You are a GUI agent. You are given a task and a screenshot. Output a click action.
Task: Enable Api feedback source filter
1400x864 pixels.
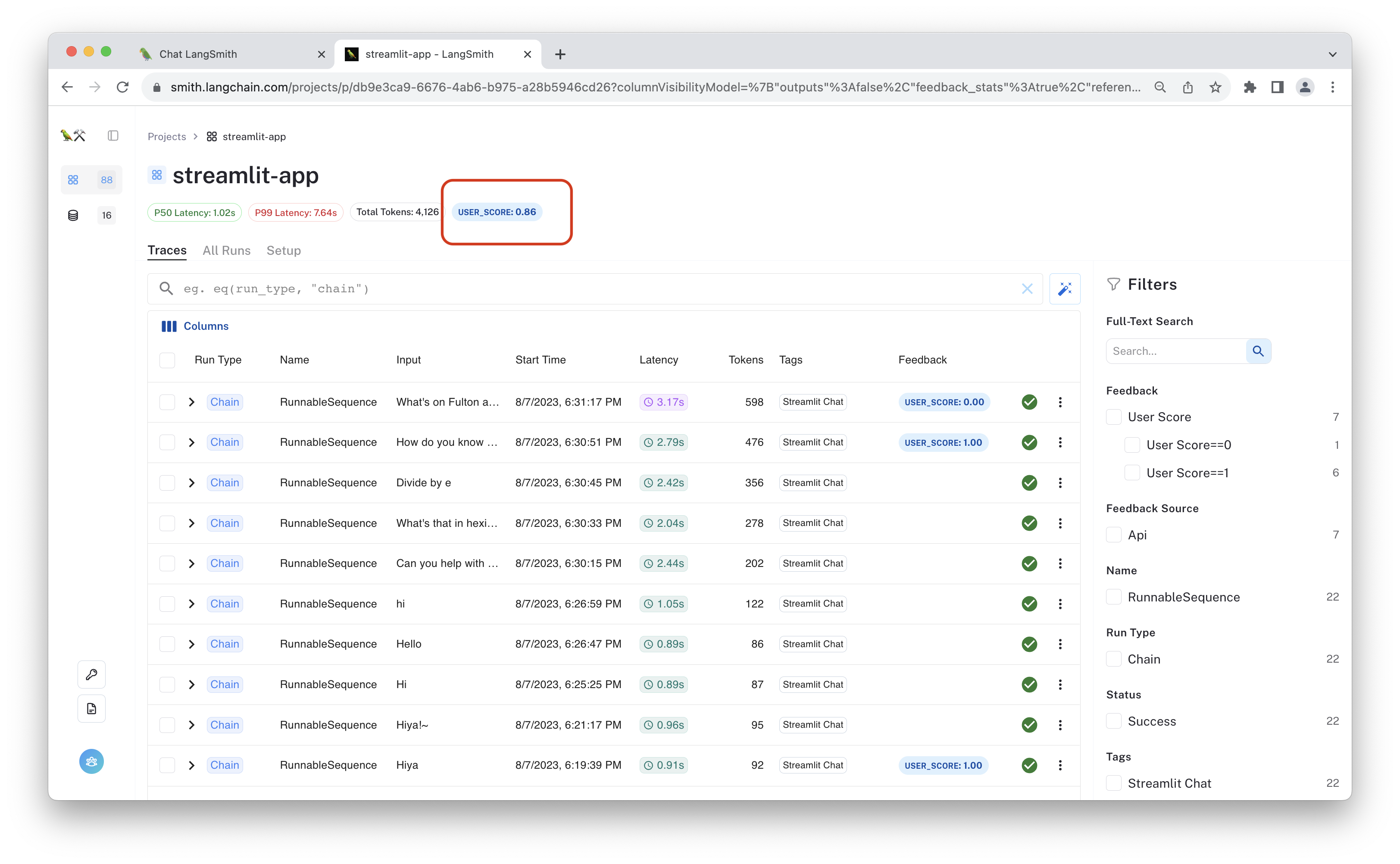(1113, 535)
